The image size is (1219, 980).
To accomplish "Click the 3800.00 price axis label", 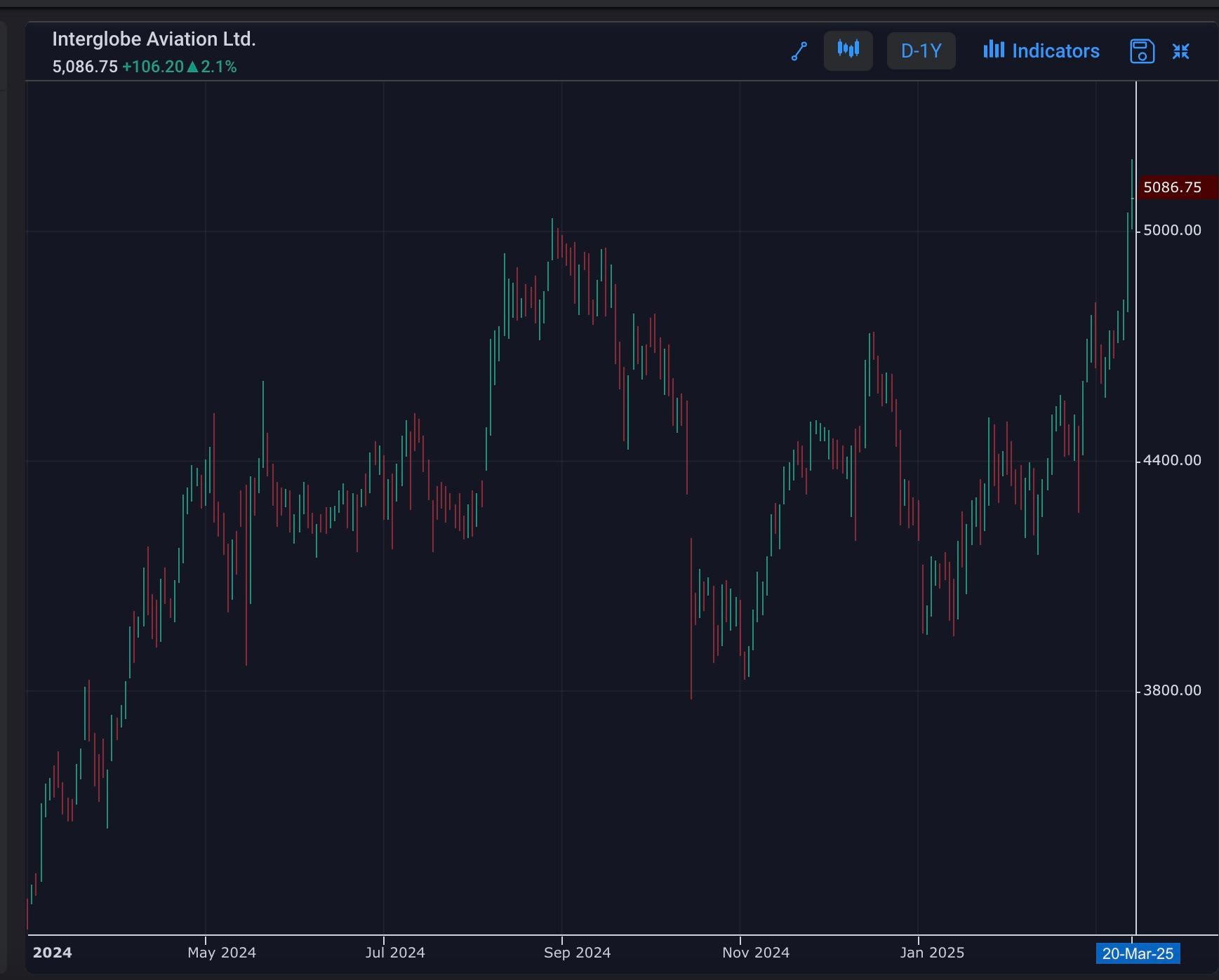I will (1172, 690).
